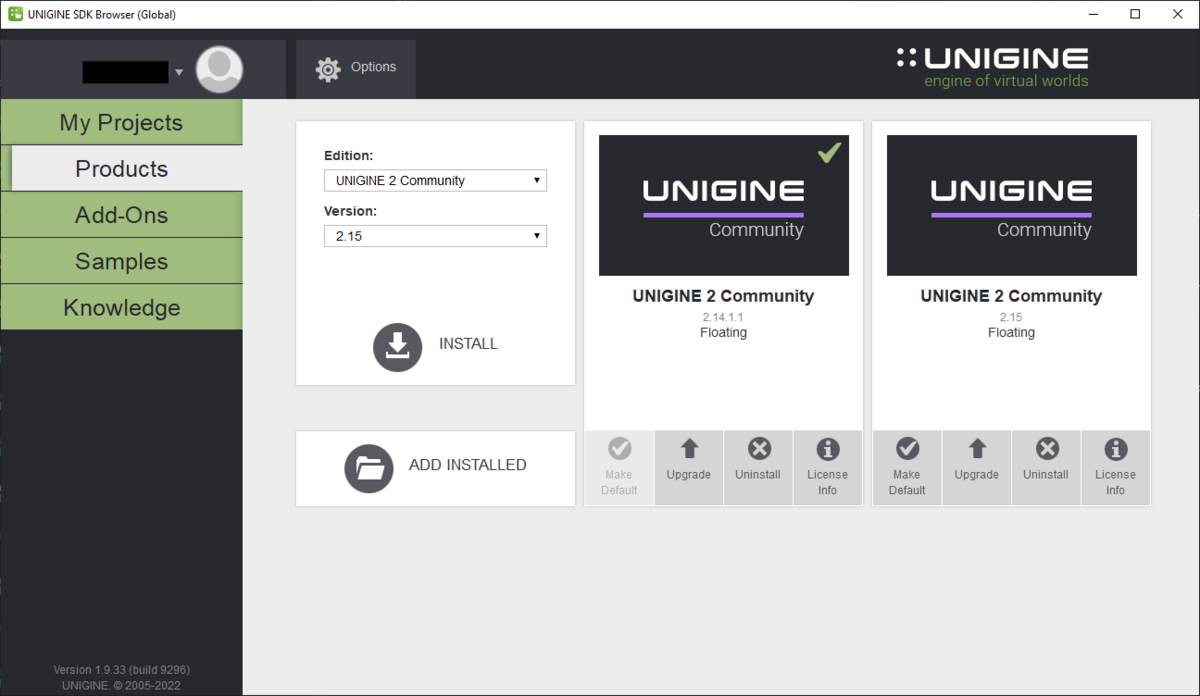Click the Options gear icon

coord(328,68)
